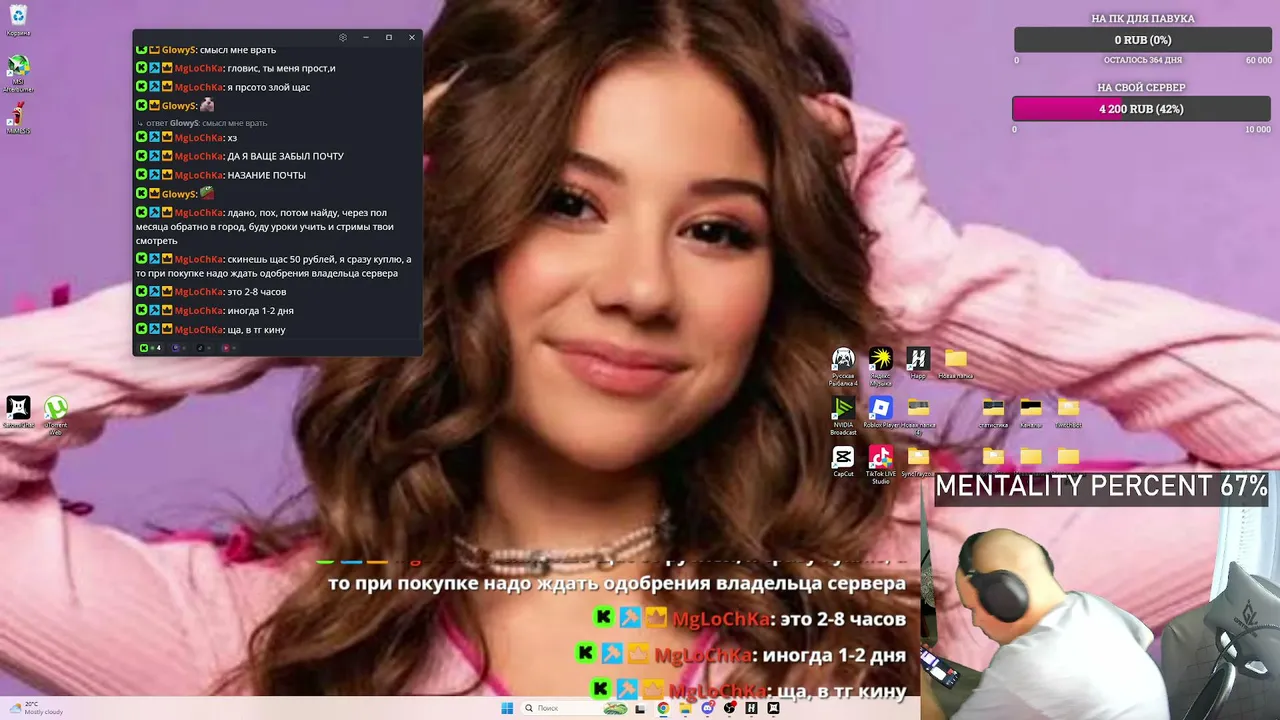The width and height of the screenshot is (1280, 720).
Task: Open Discord from the taskbar
Action: pos(707,708)
